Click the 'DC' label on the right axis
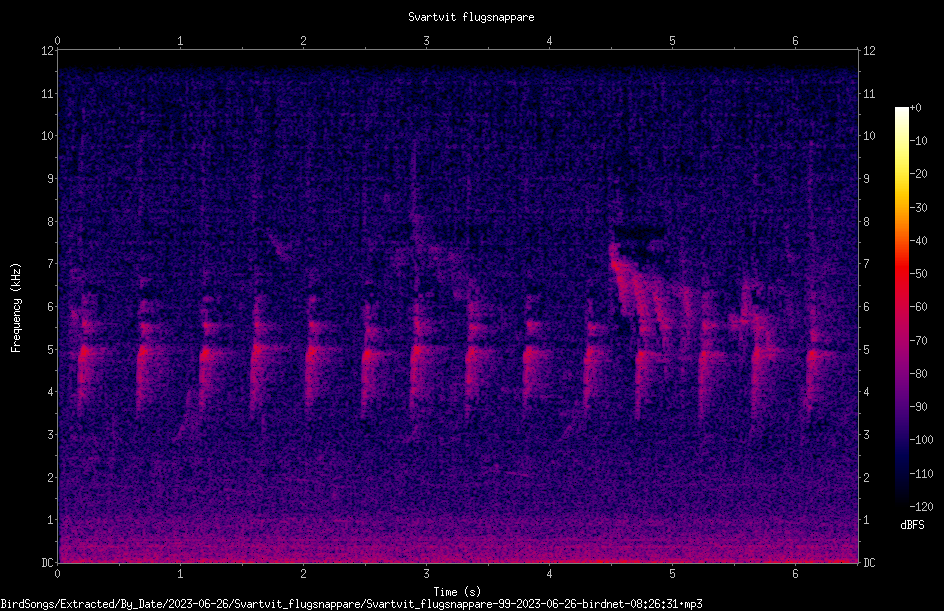Image resolution: width=944 pixels, height=611 pixels. pyautogui.click(x=869, y=562)
